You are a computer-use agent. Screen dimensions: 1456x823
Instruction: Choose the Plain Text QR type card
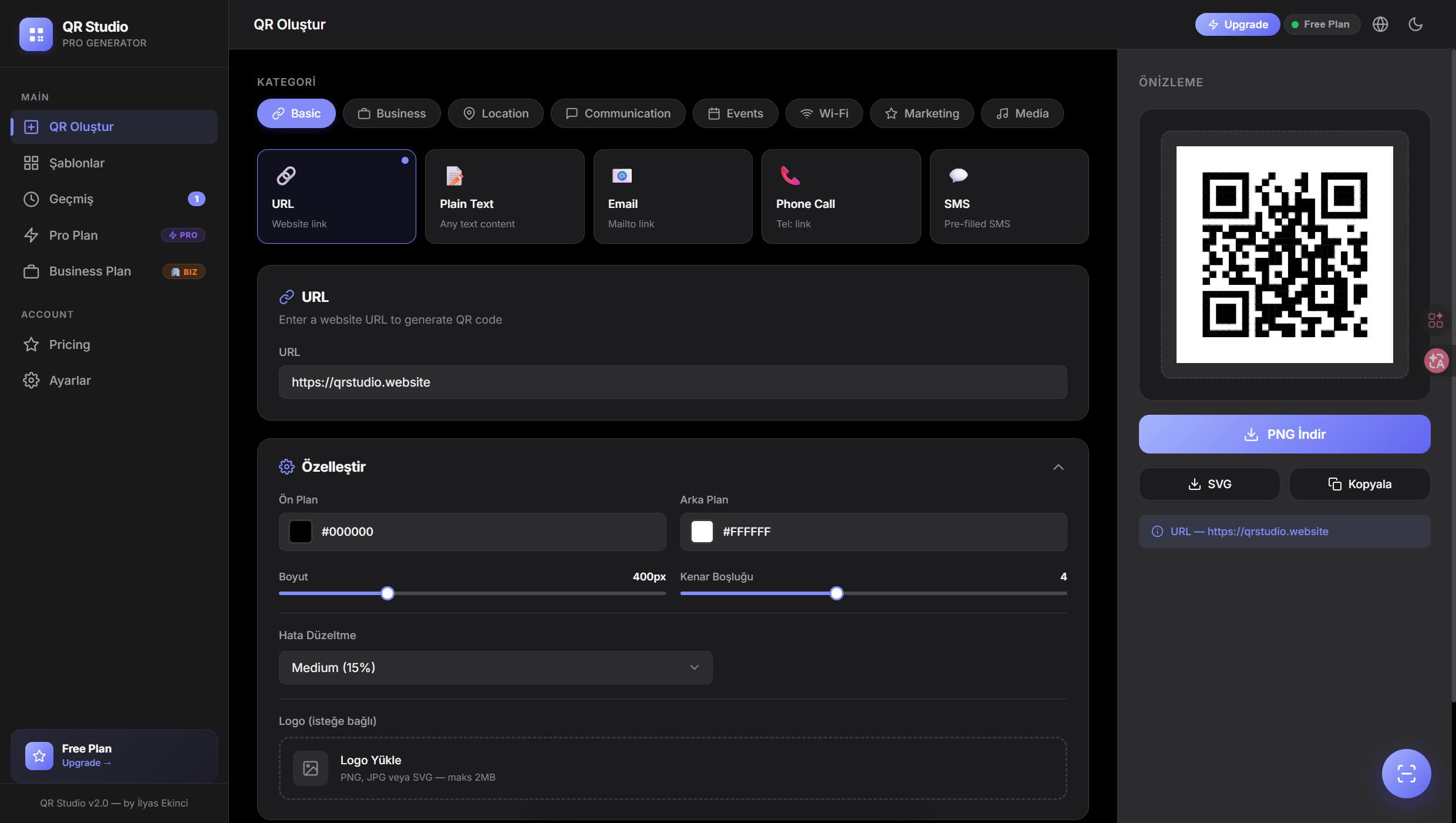click(x=505, y=196)
